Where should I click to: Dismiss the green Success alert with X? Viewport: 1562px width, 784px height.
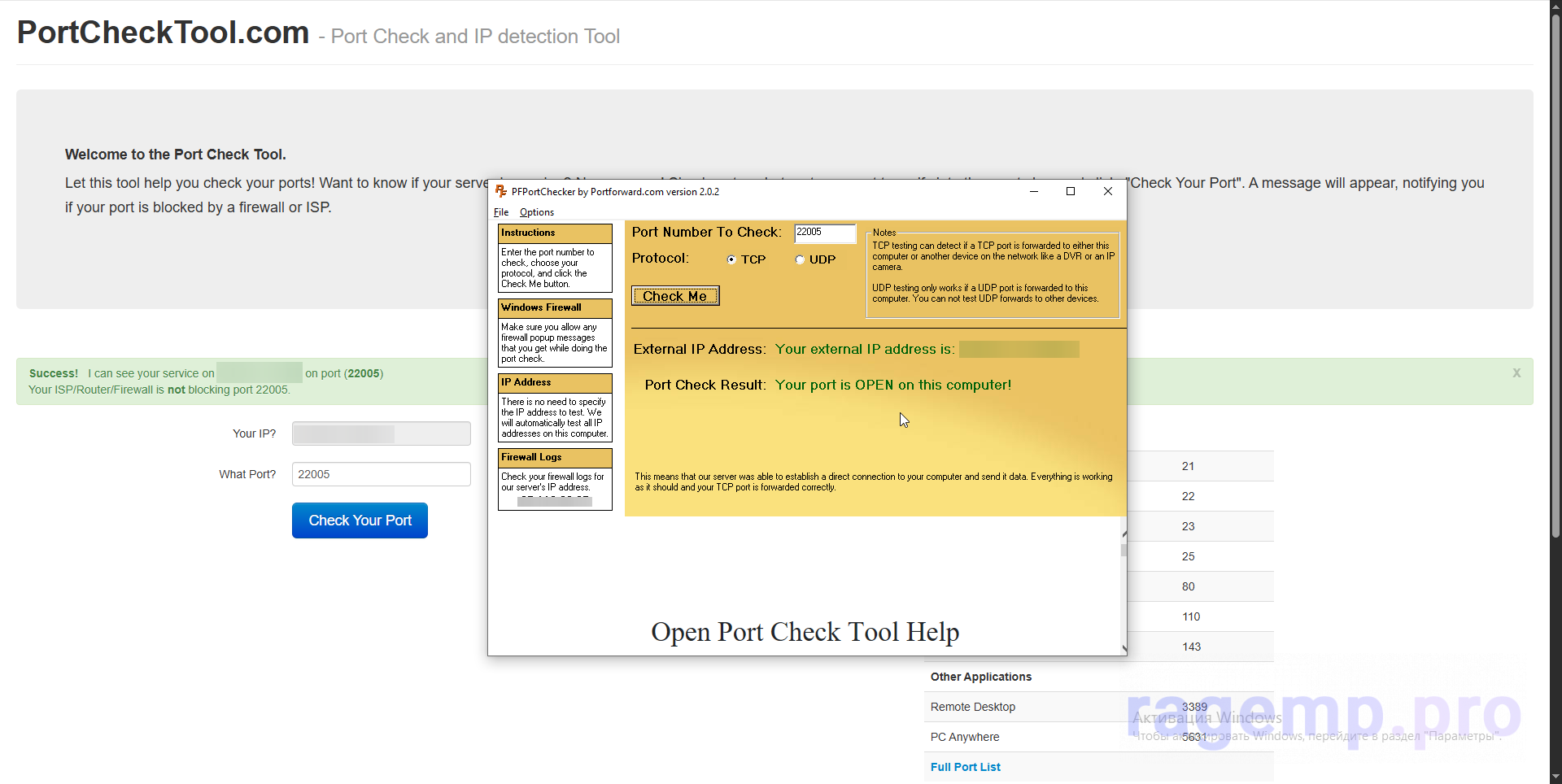pos(1516,373)
